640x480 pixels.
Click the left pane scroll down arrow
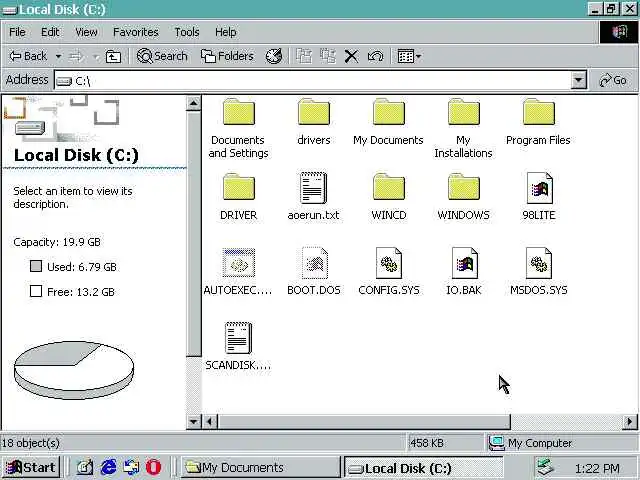pos(193,421)
